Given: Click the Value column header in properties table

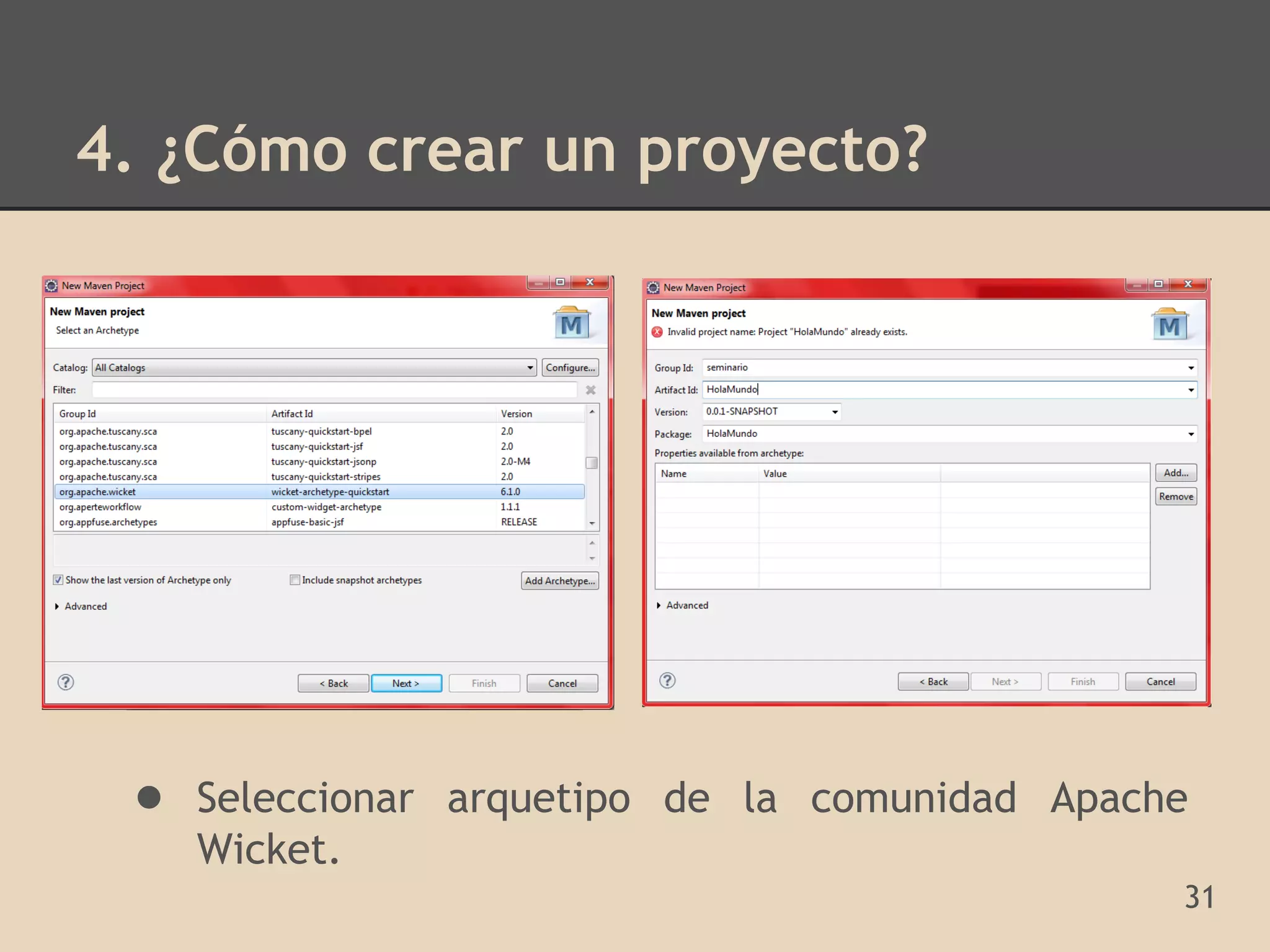Looking at the screenshot, I should [850, 474].
